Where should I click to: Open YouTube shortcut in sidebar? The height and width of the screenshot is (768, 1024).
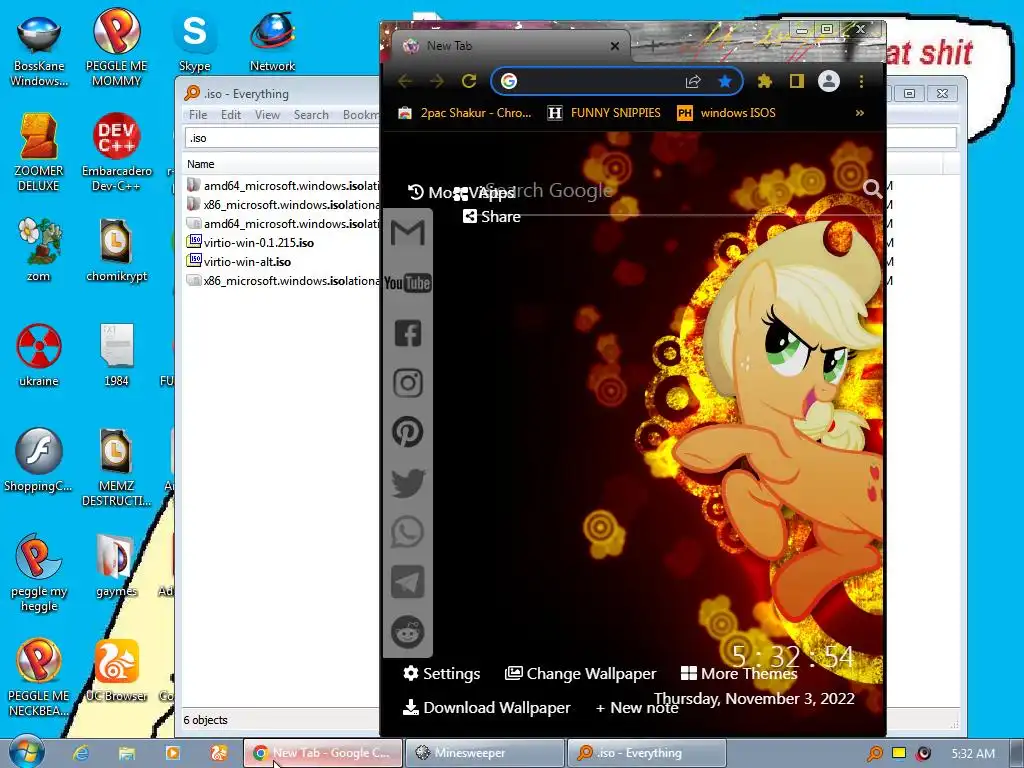click(408, 283)
